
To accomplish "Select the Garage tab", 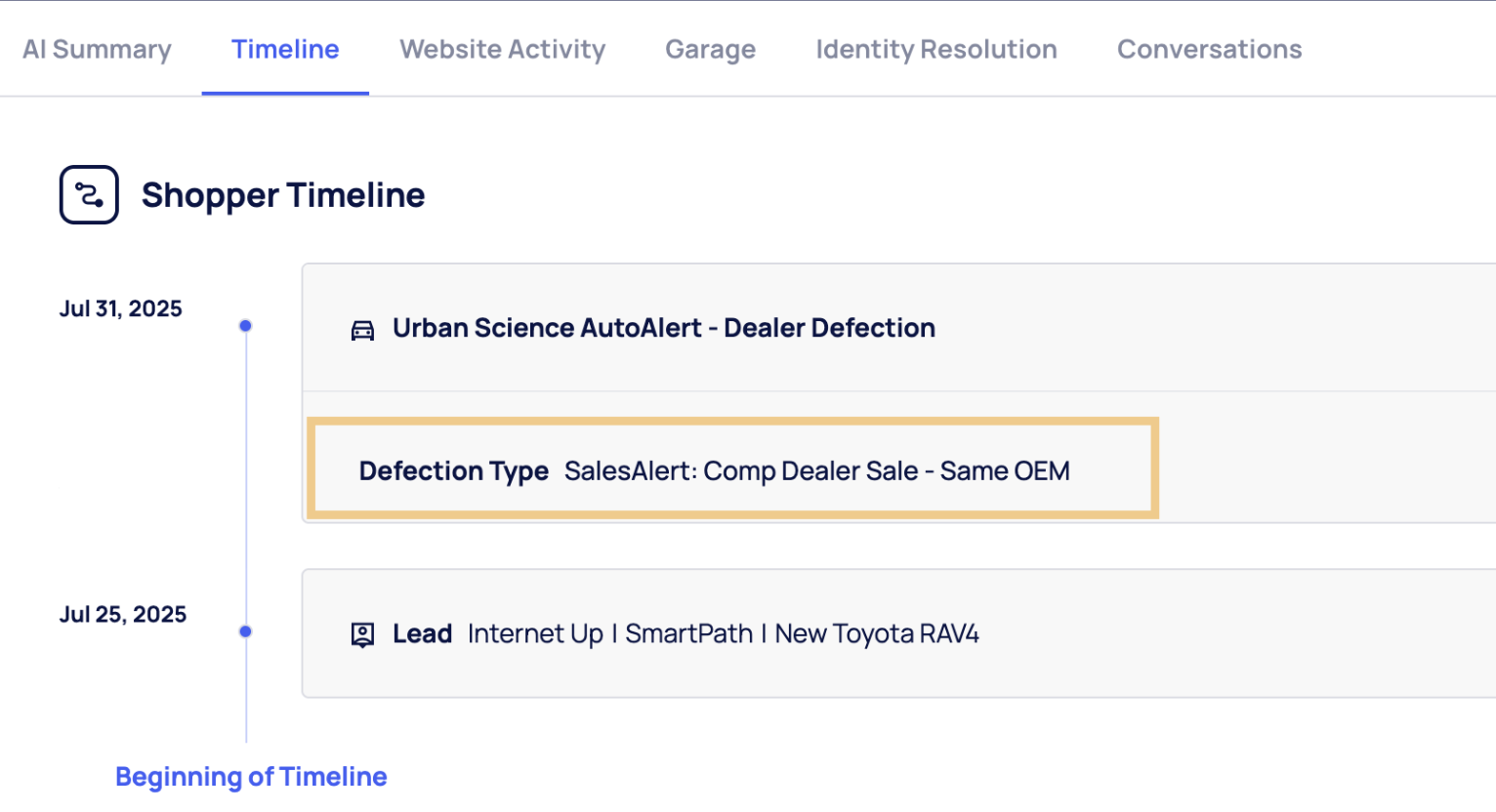I will pyautogui.click(x=710, y=49).
